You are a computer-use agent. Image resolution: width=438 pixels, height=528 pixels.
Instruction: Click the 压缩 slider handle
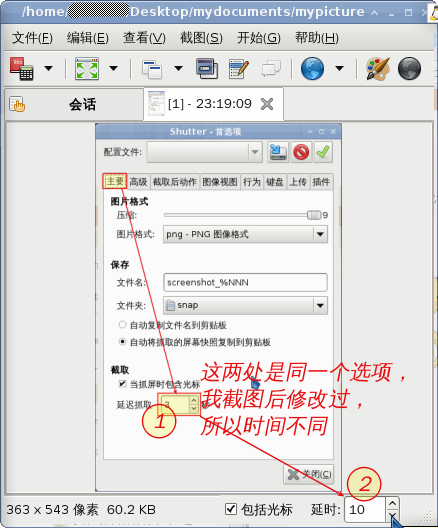point(314,215)
